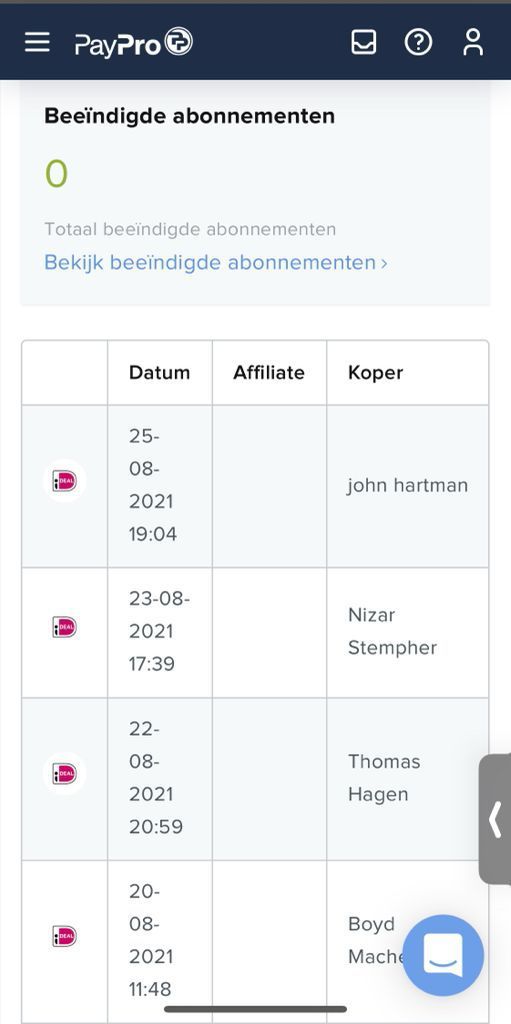
Task: Open the user account profile icon
Action: pos(472,42)
